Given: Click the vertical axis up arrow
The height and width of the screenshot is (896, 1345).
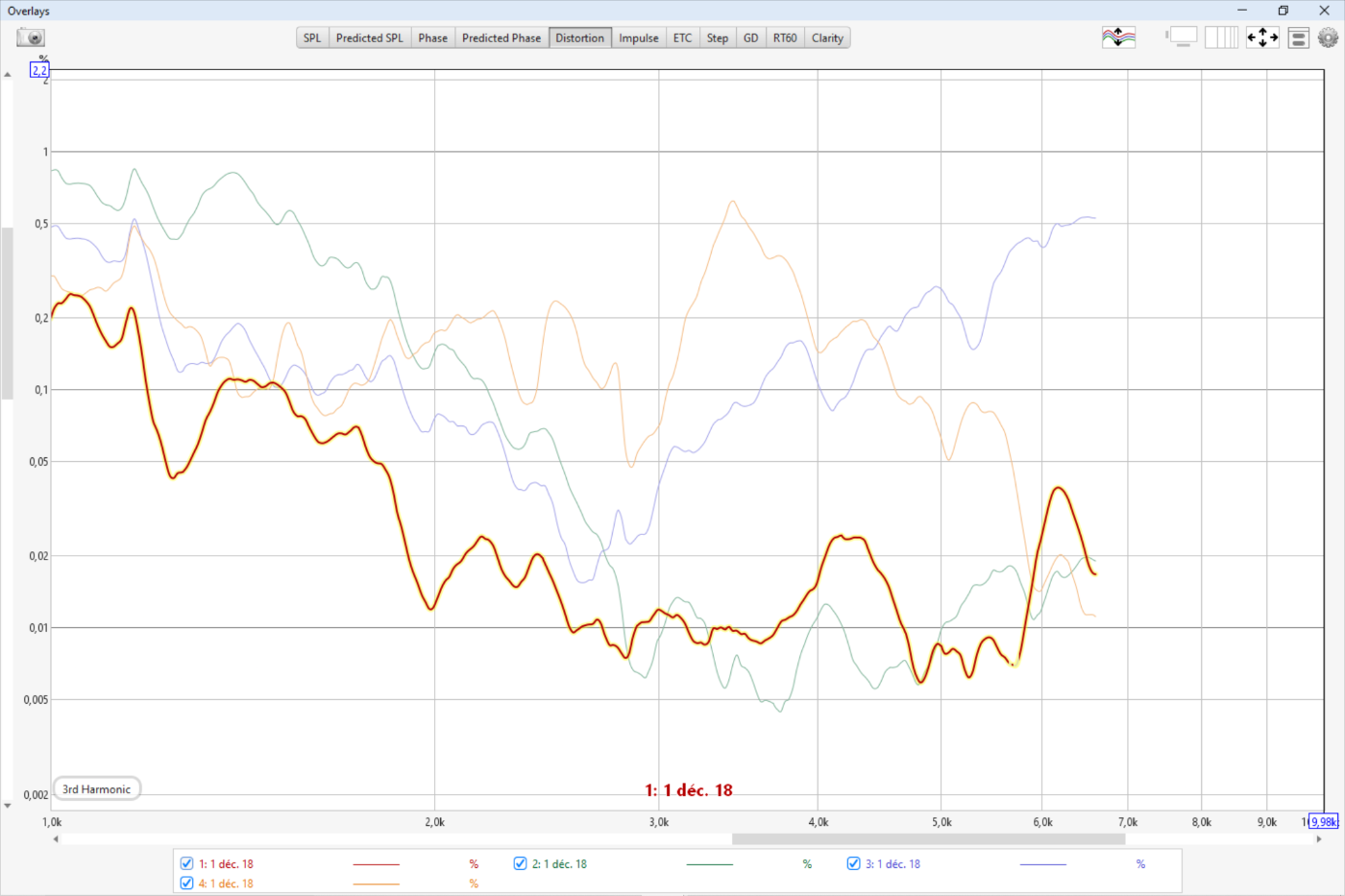Looking at the screenshot, I should (8, 75).
